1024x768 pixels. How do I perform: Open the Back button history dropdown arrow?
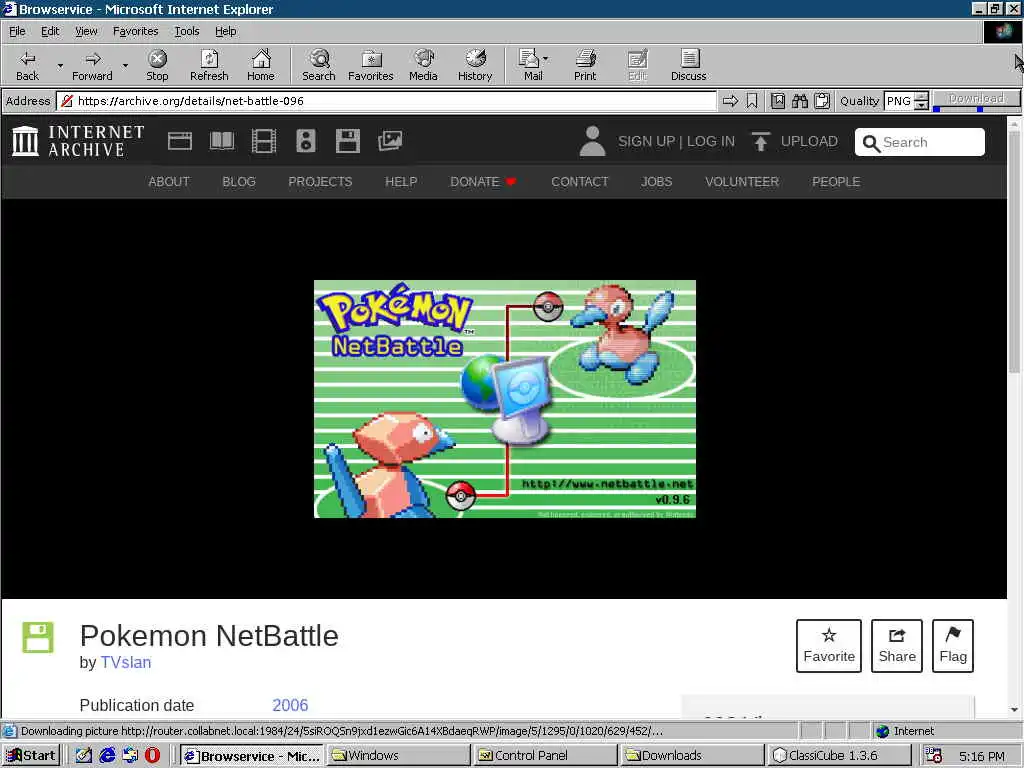point(60,65)
